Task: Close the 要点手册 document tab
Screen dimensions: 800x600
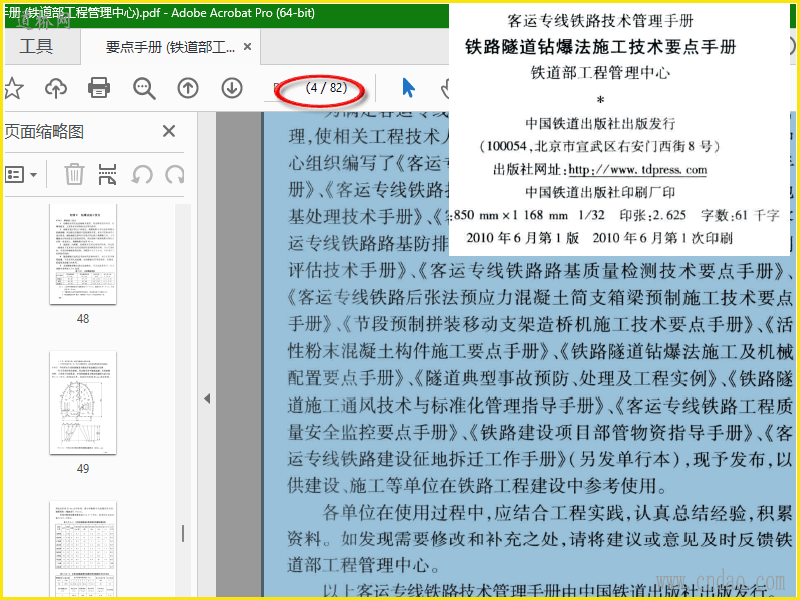Action: click(x=247, y=47)
